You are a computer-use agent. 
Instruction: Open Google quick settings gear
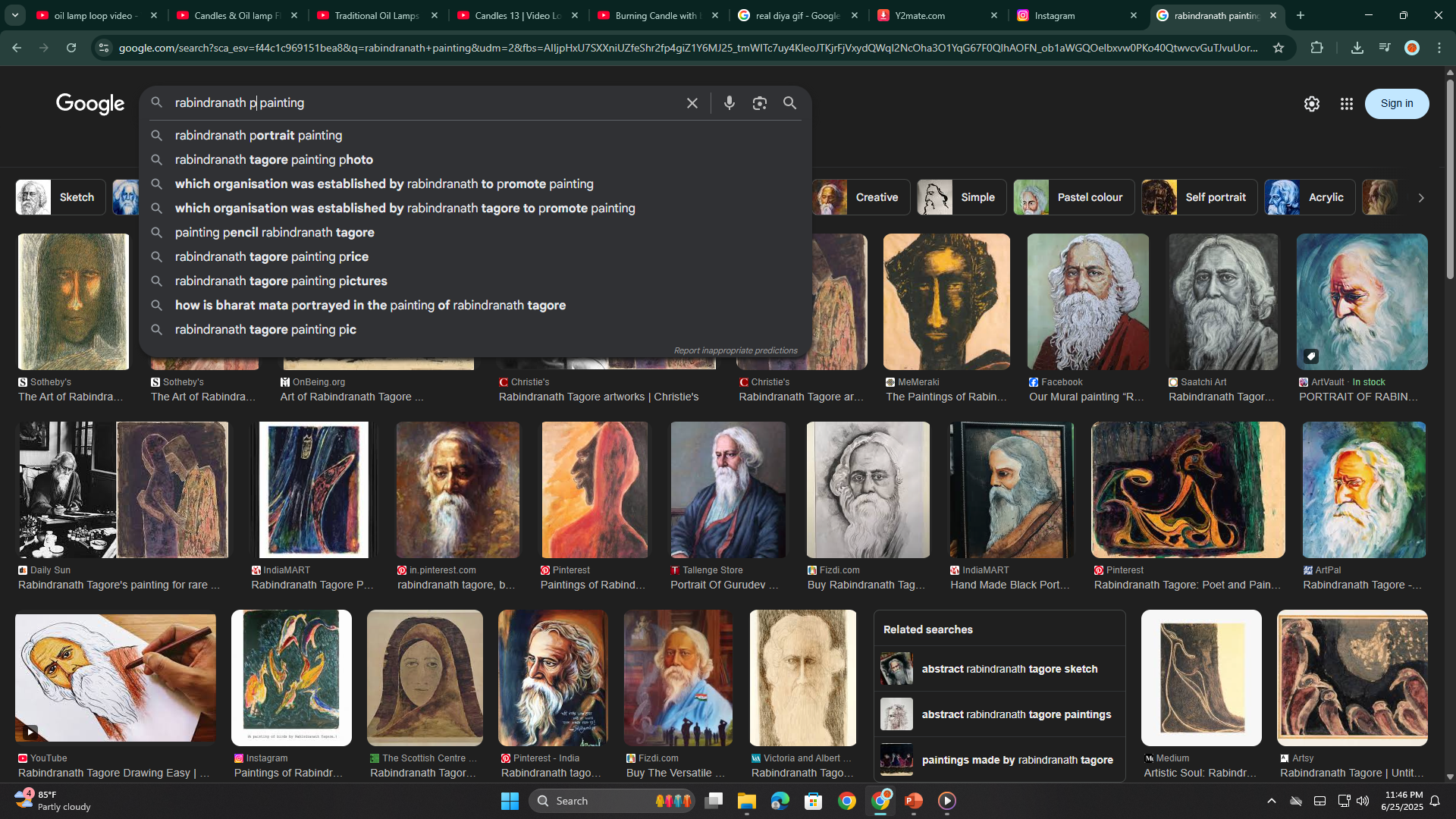(x=1311, y=104)
